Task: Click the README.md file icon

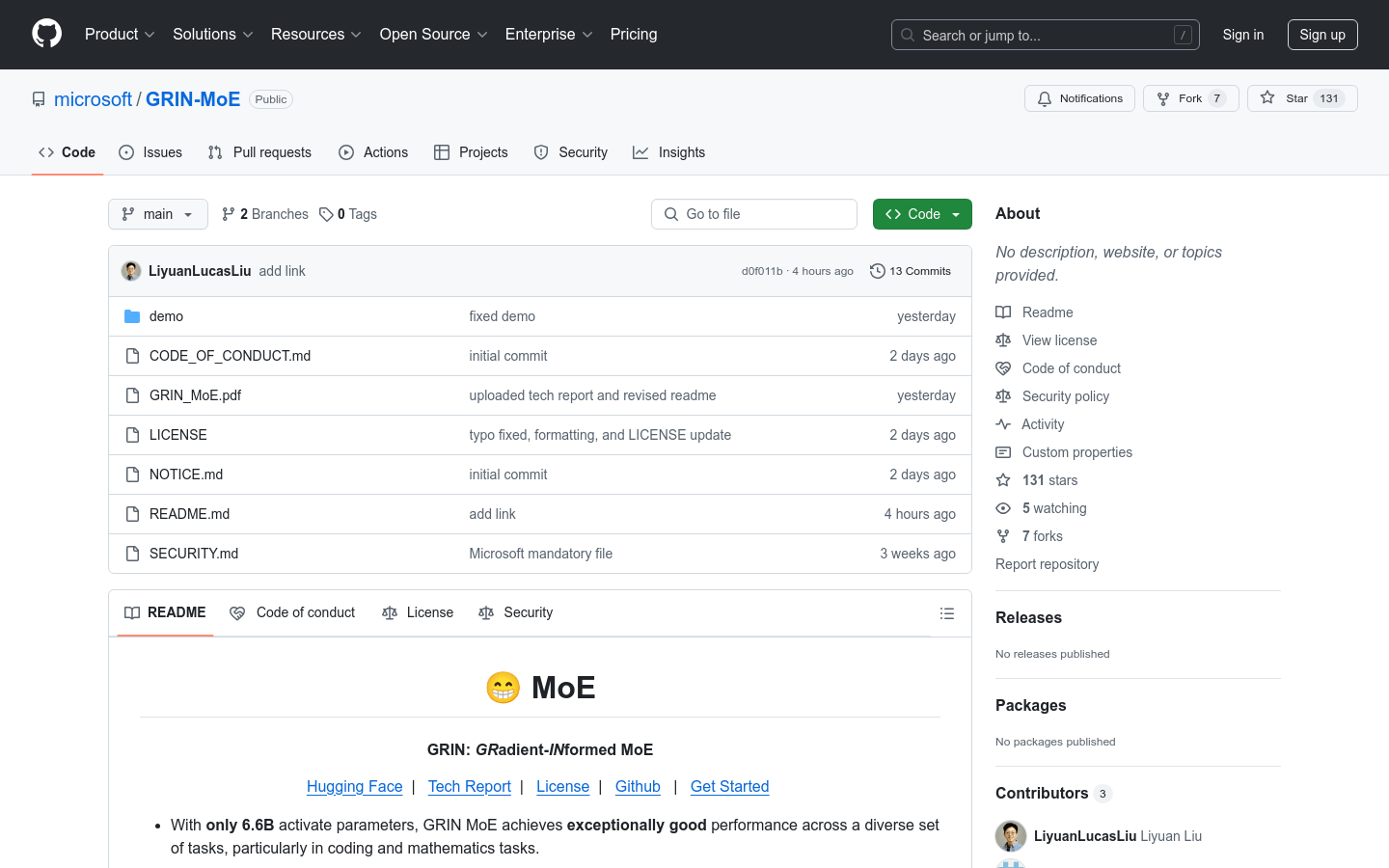Action: coord(132,514)
